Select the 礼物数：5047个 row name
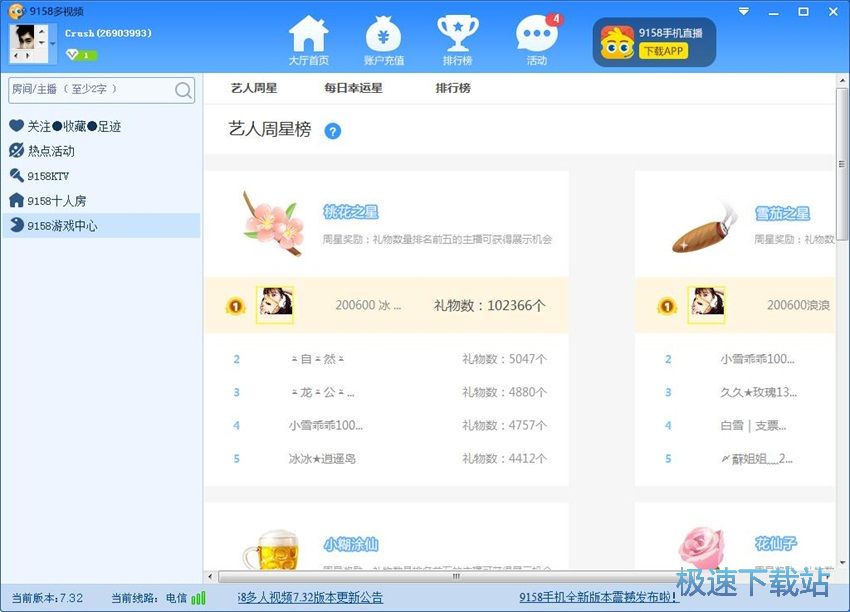 tap(318, 359)
